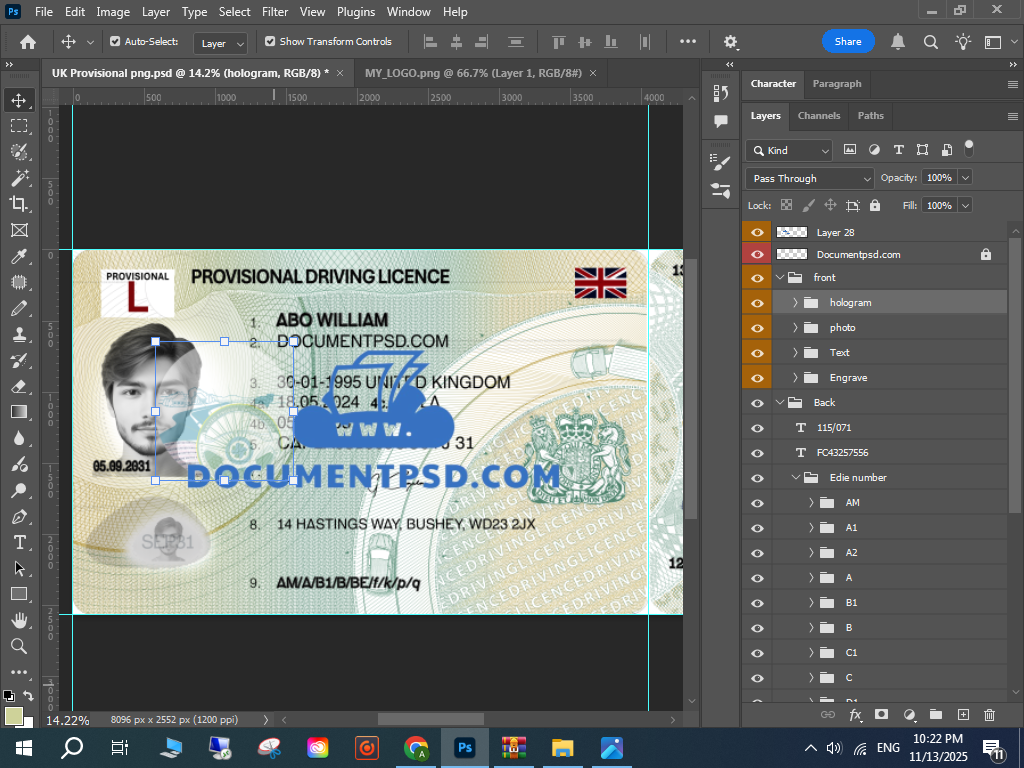1024x768 pixels.
Task: Open the Pass Through blend mode dropdown
Action: [810, 178]
